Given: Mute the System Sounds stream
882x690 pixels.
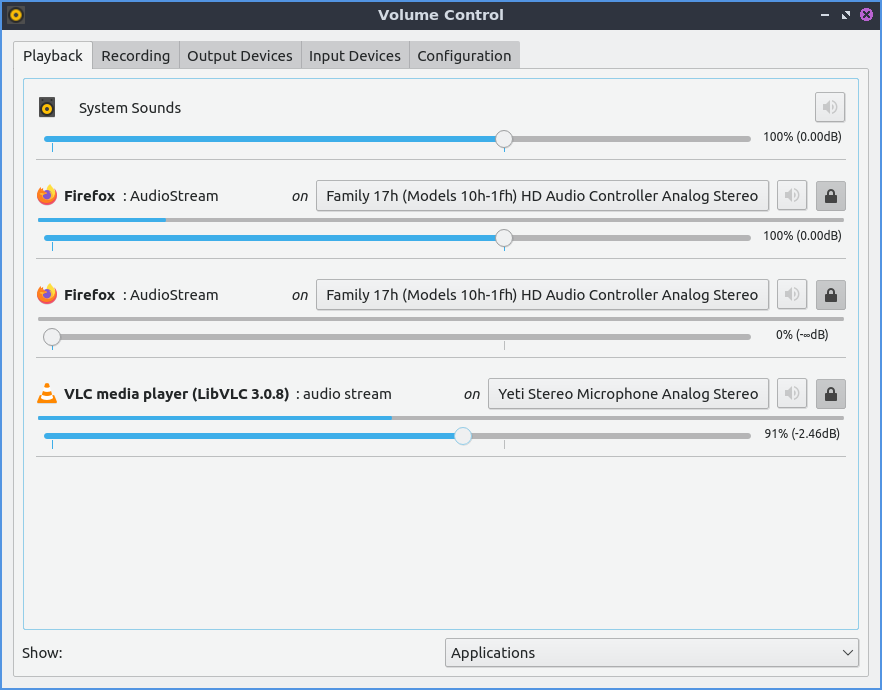Looking at the screenshot, I should pyautogui.click(x=829, y=107).
